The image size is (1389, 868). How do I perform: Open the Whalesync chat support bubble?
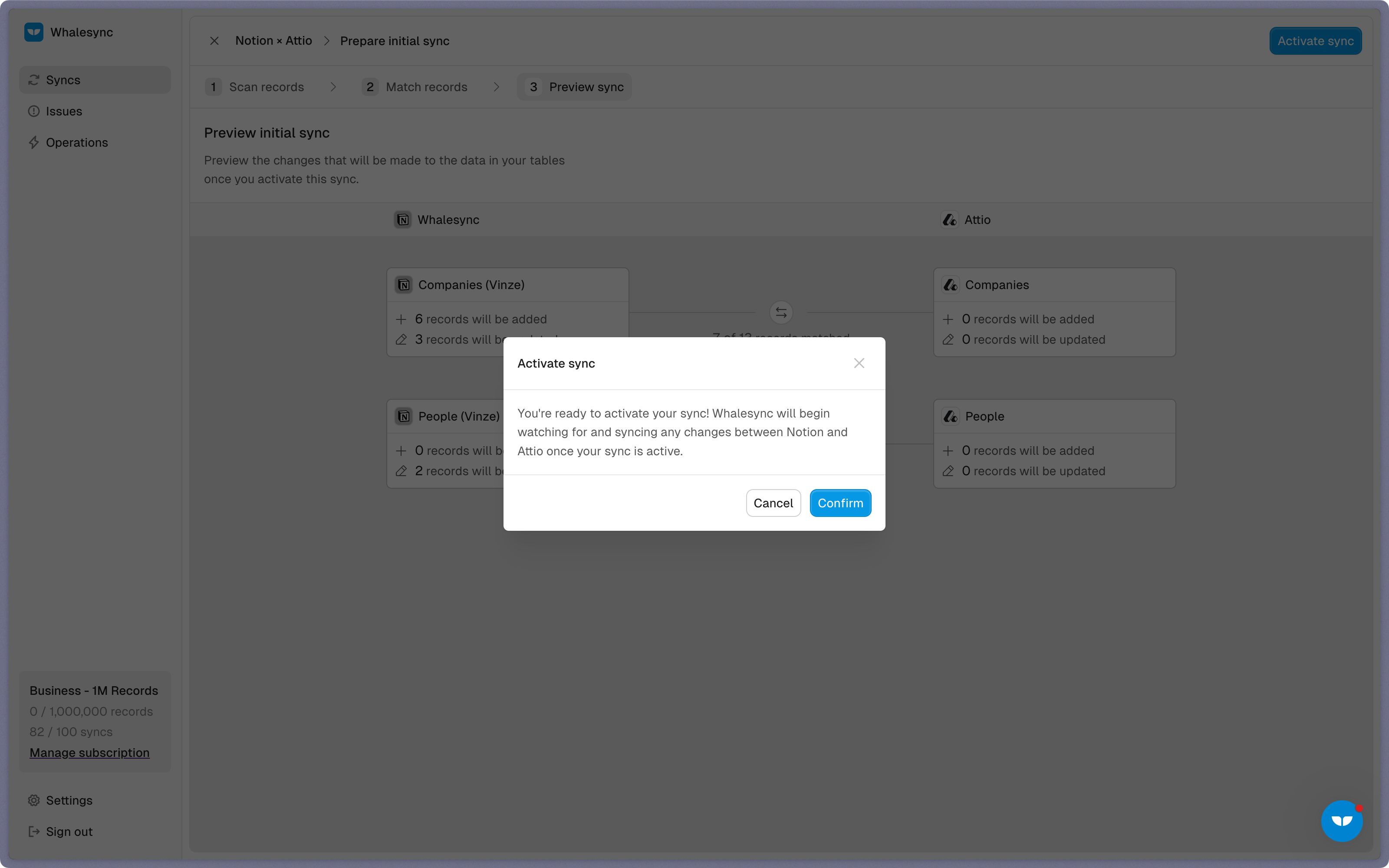(1341, 821)
